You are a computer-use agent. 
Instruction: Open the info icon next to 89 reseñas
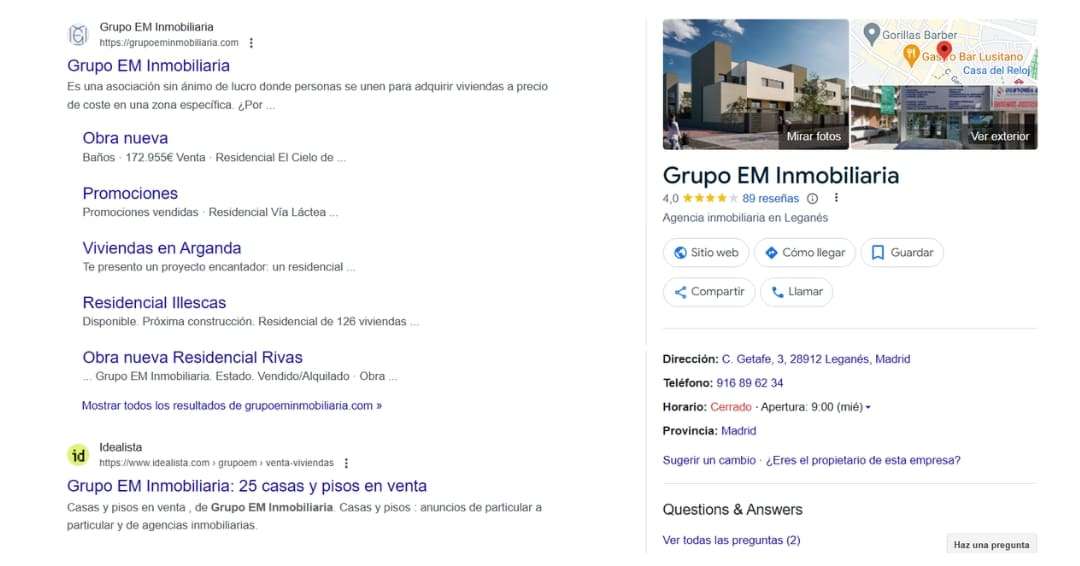[x=813, y=198]
